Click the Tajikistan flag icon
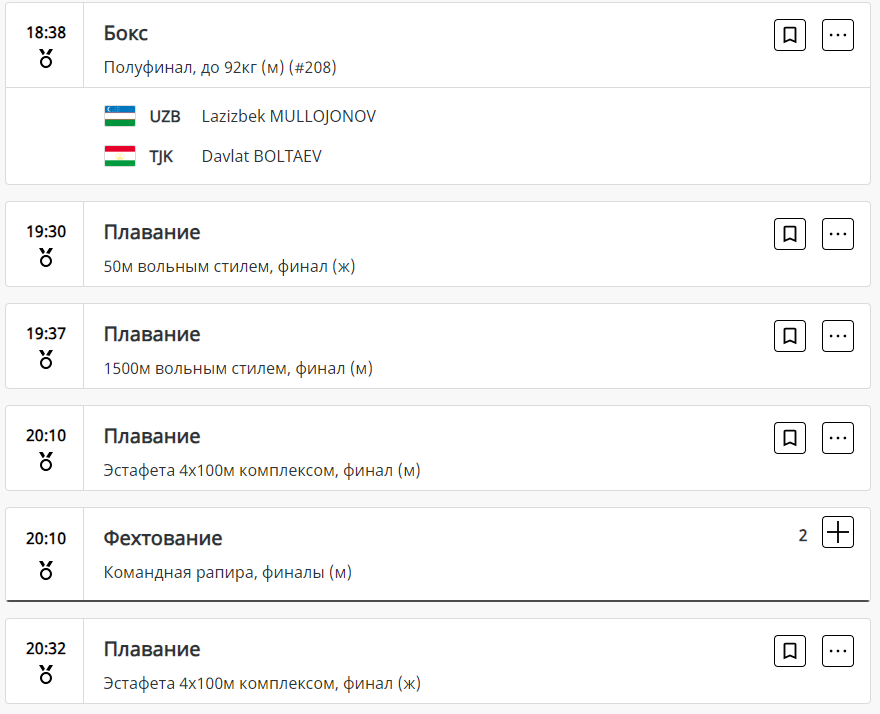 click(x=120, y=156)
